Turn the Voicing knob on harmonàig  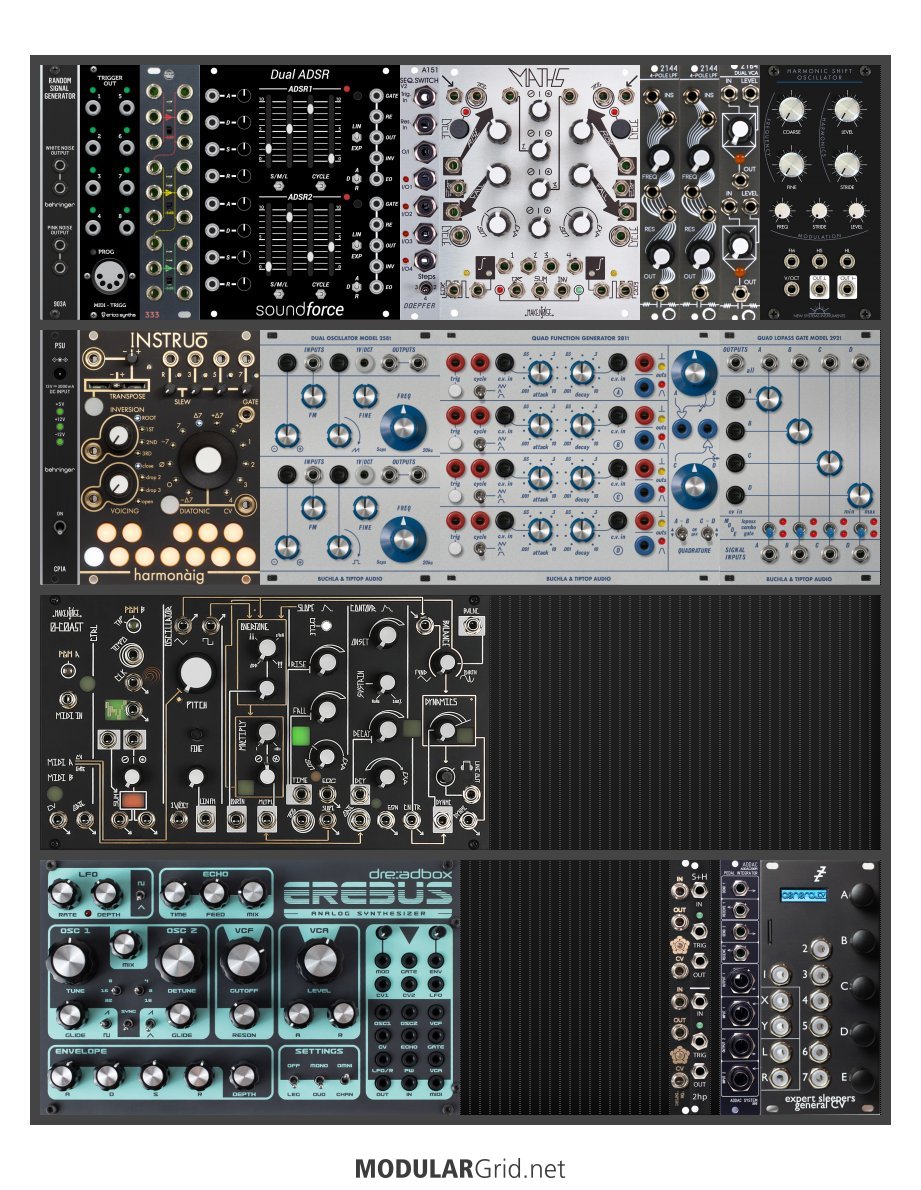[118, 484]
